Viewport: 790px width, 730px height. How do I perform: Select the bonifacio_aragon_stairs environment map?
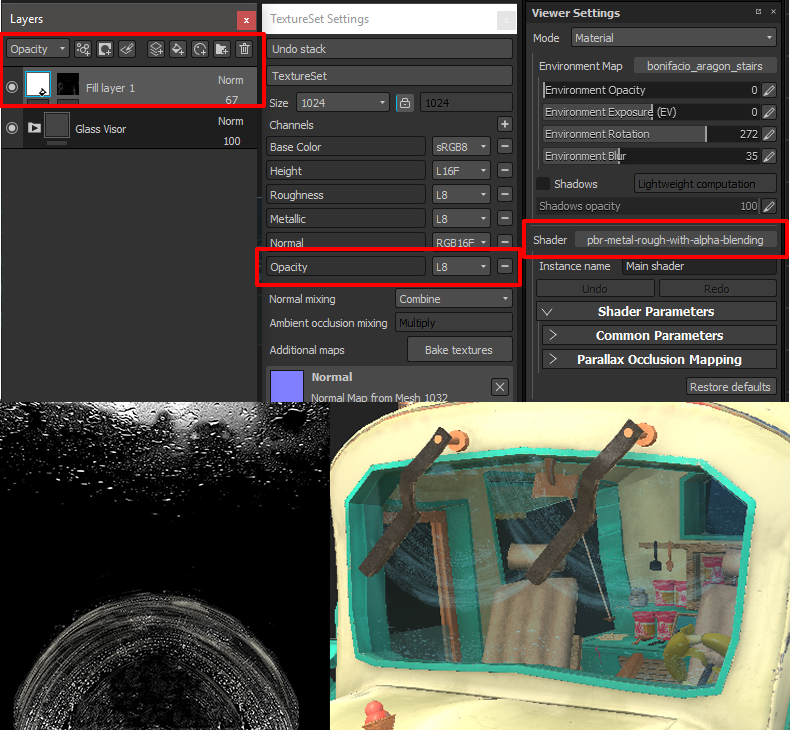(704, 66)
